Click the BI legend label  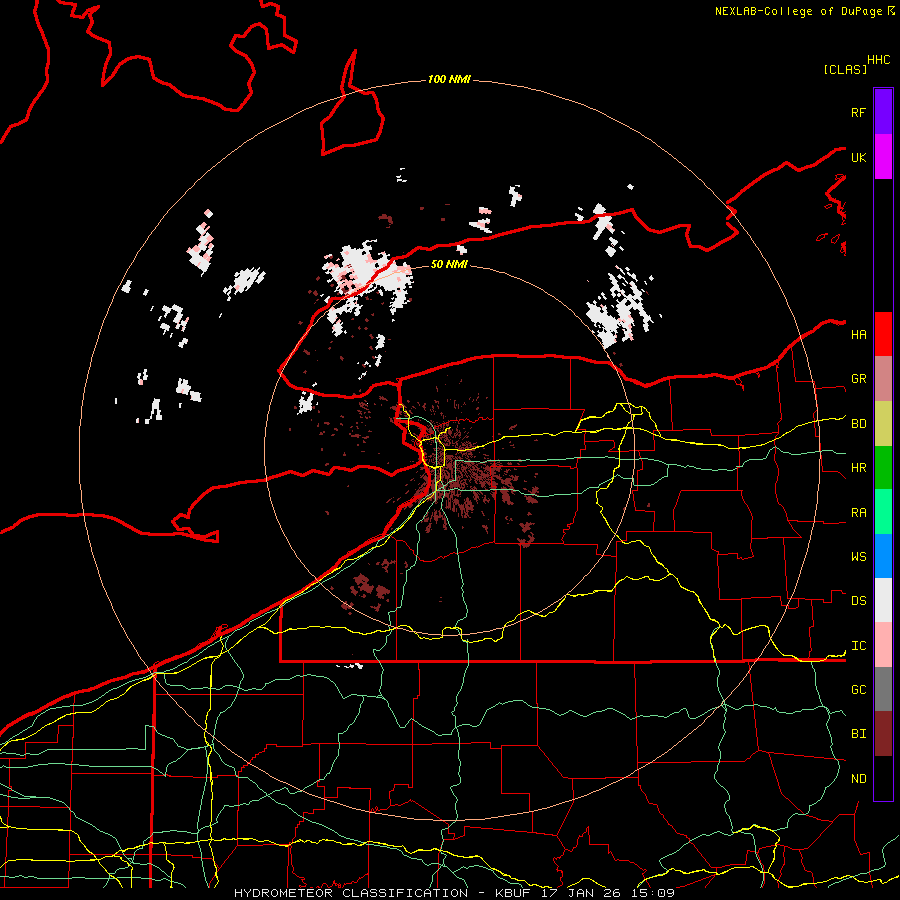coord(858,734)
